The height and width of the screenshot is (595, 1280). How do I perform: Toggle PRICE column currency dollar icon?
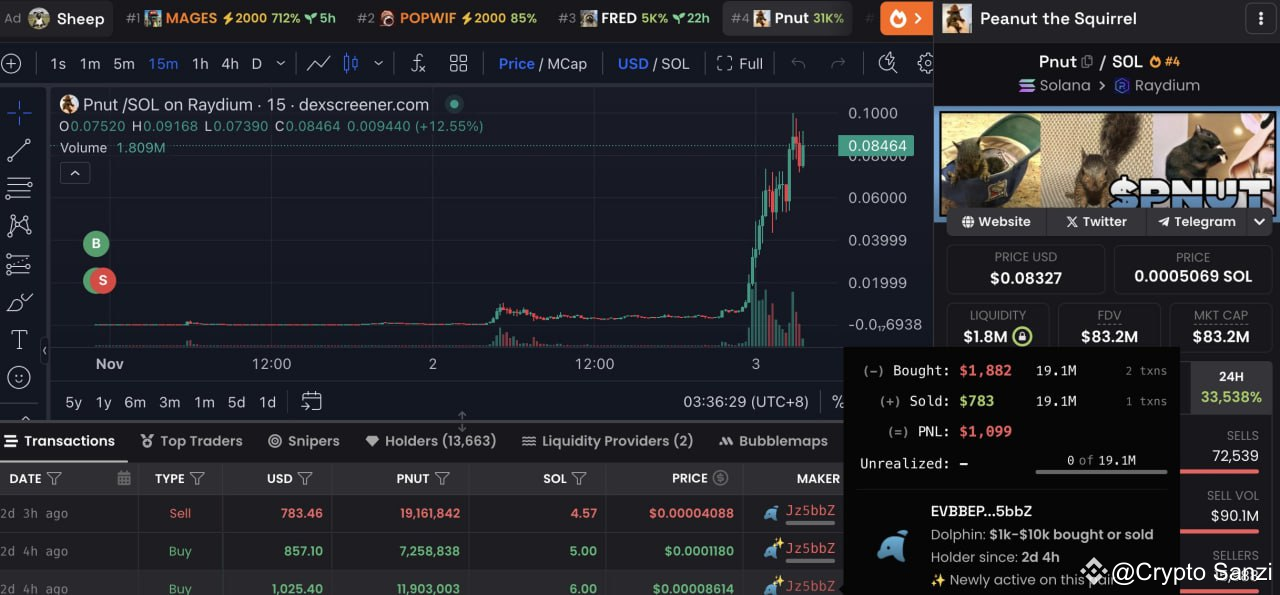[721, 479]
